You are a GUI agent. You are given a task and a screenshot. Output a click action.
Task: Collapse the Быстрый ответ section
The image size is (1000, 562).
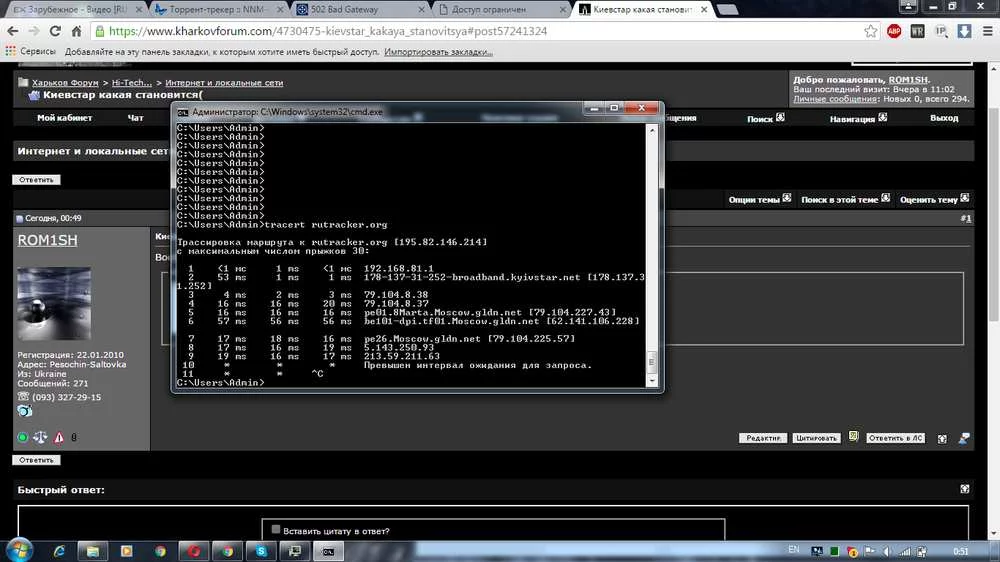[964, 489]
